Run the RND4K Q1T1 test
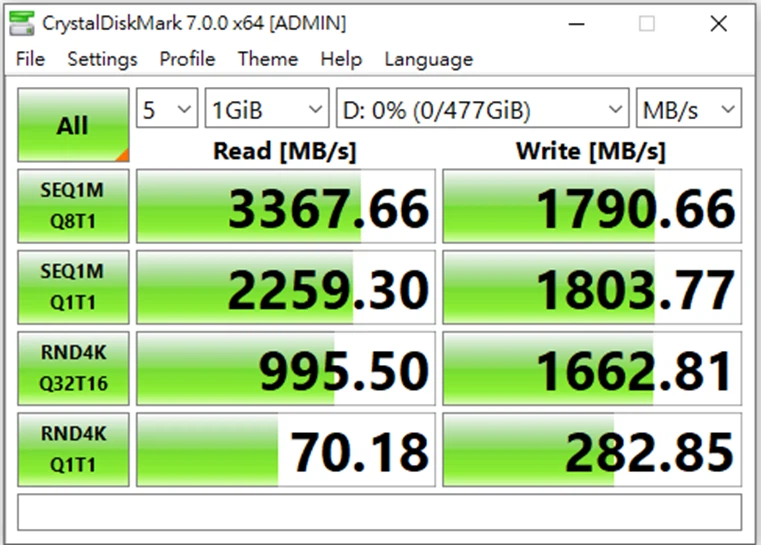The width and height of the screenshot is (761, 545). click(73, 449)
